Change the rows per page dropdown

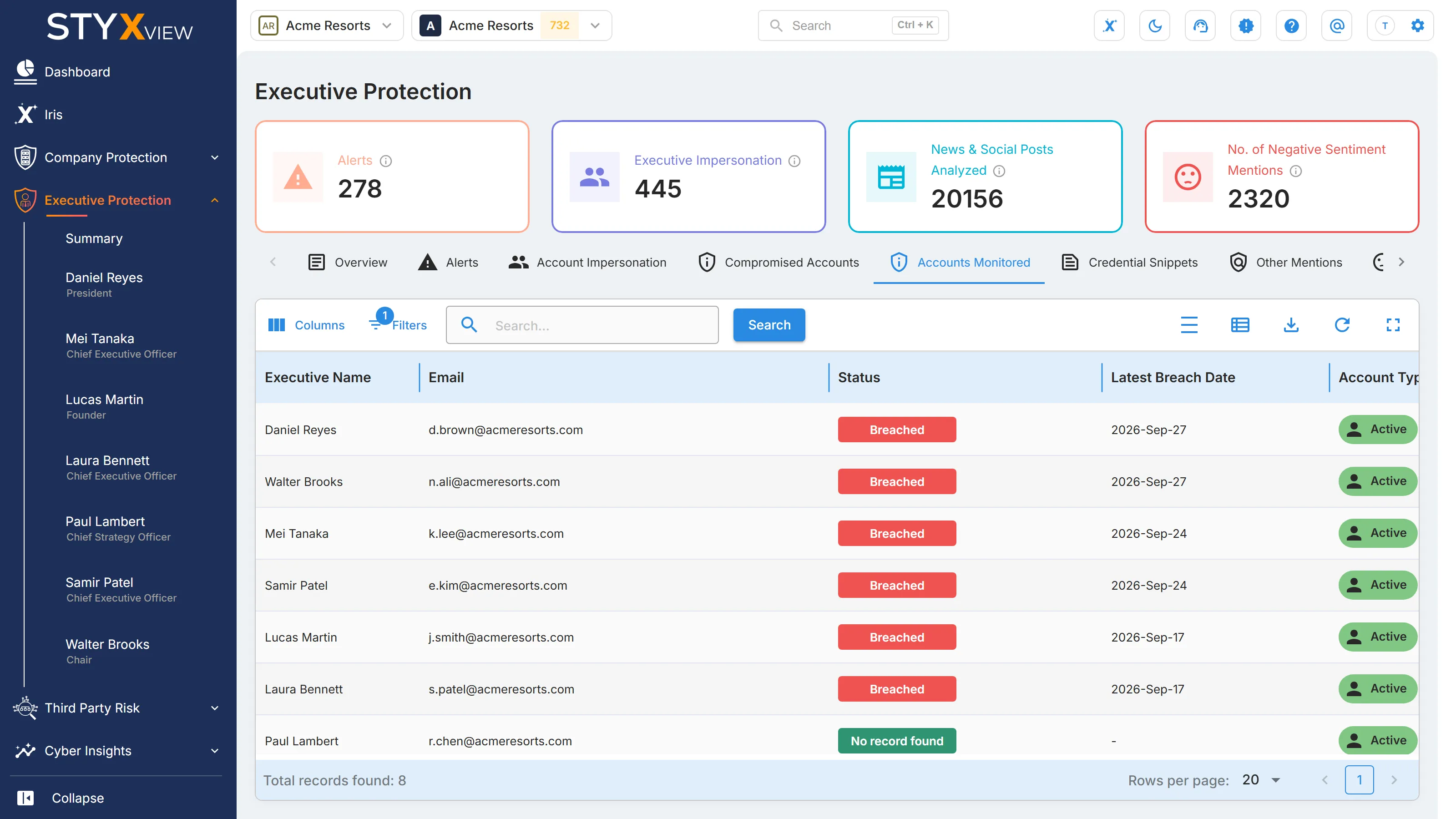[x=1261, y=780]
